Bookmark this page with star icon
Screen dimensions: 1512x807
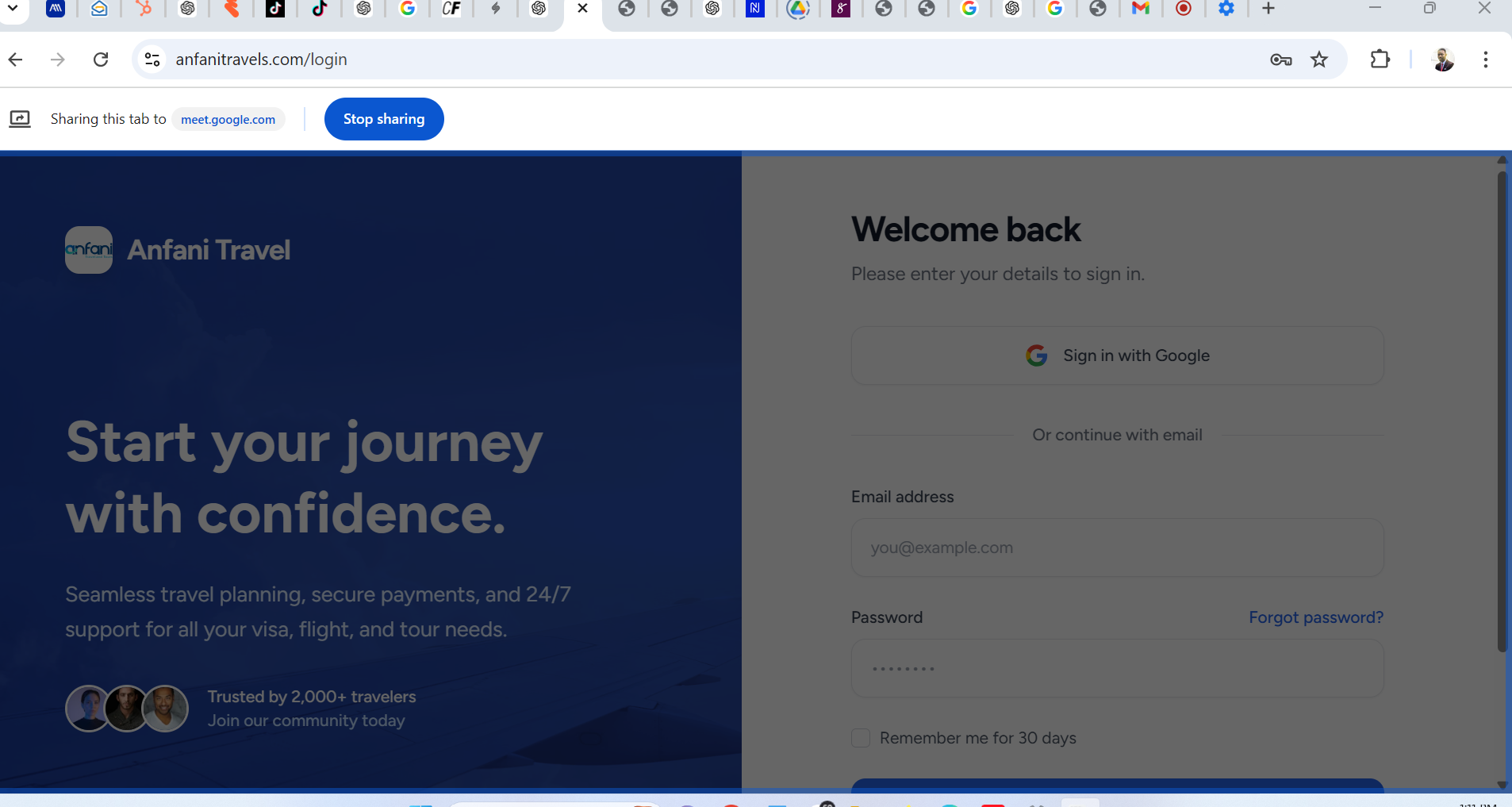1318,60
